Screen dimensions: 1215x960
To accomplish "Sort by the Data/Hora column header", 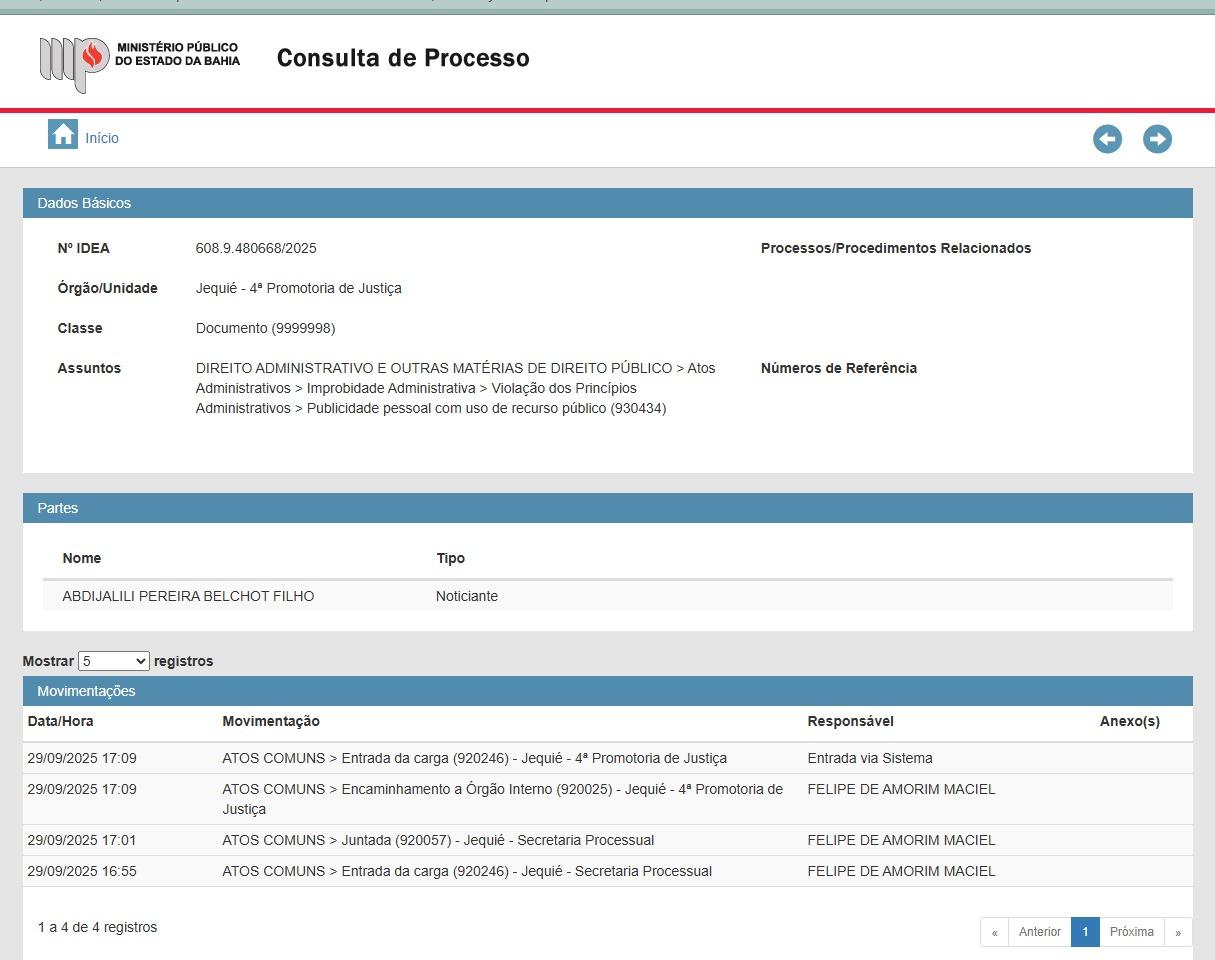I will pos(61,721).
